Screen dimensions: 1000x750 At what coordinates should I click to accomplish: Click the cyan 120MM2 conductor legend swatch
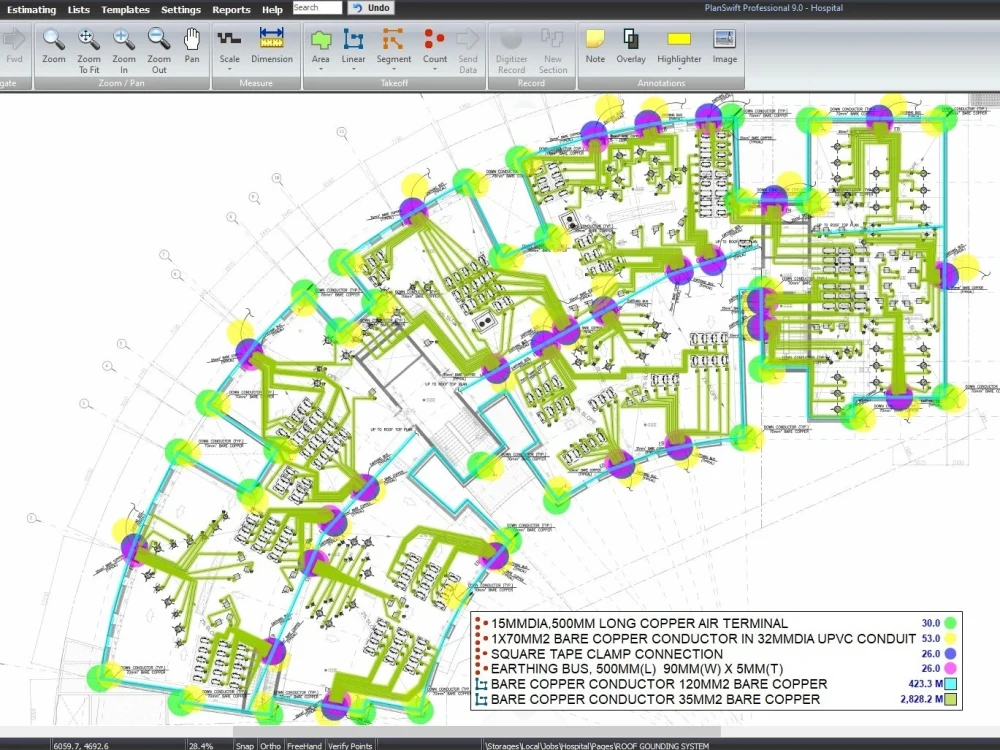950,684
